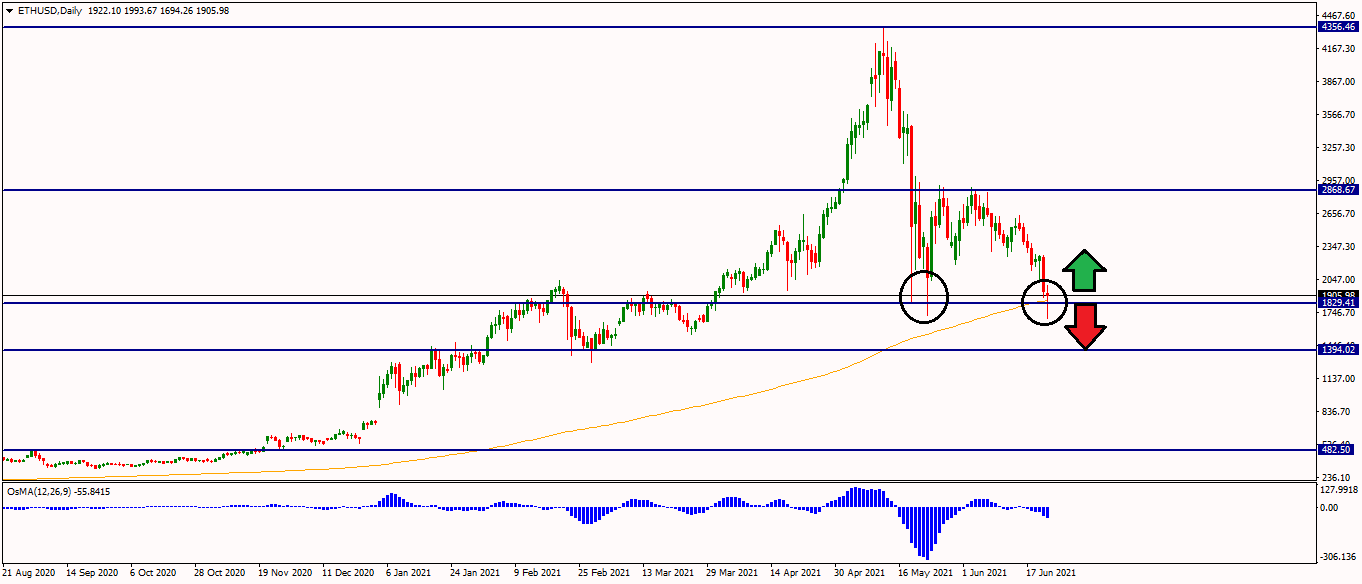Click the ETHUSD,Daily chart title text
This screenshot has width=1362, height=584.
tap(50, 10)
